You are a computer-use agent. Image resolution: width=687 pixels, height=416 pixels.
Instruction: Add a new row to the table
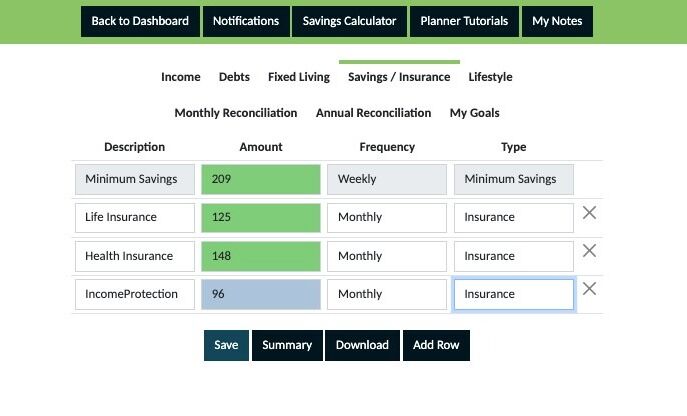coord(436,345)
